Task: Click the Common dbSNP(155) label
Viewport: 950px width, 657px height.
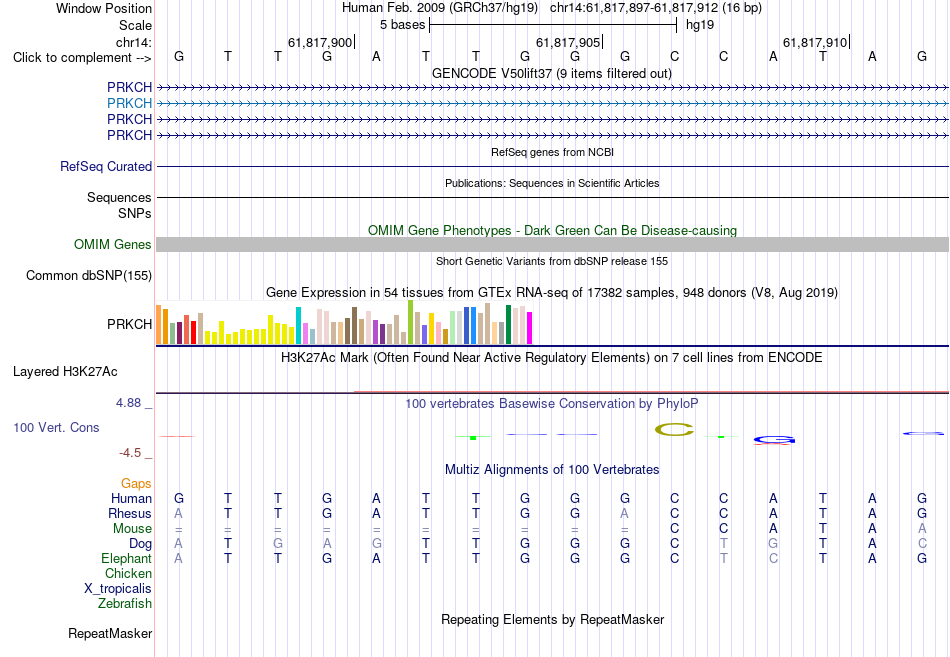Action: click(x=89, y=276)
